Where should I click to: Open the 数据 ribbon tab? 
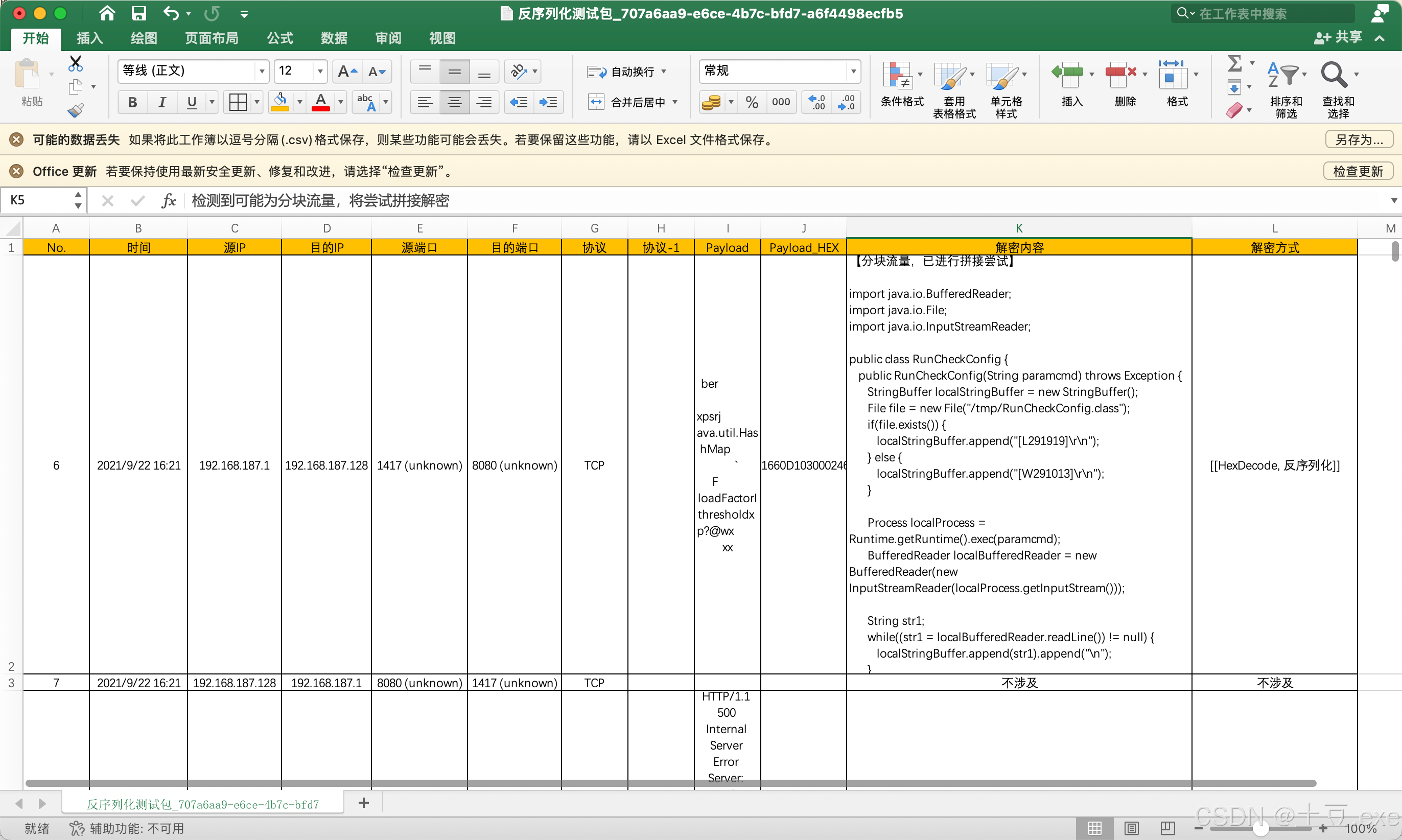334,38
